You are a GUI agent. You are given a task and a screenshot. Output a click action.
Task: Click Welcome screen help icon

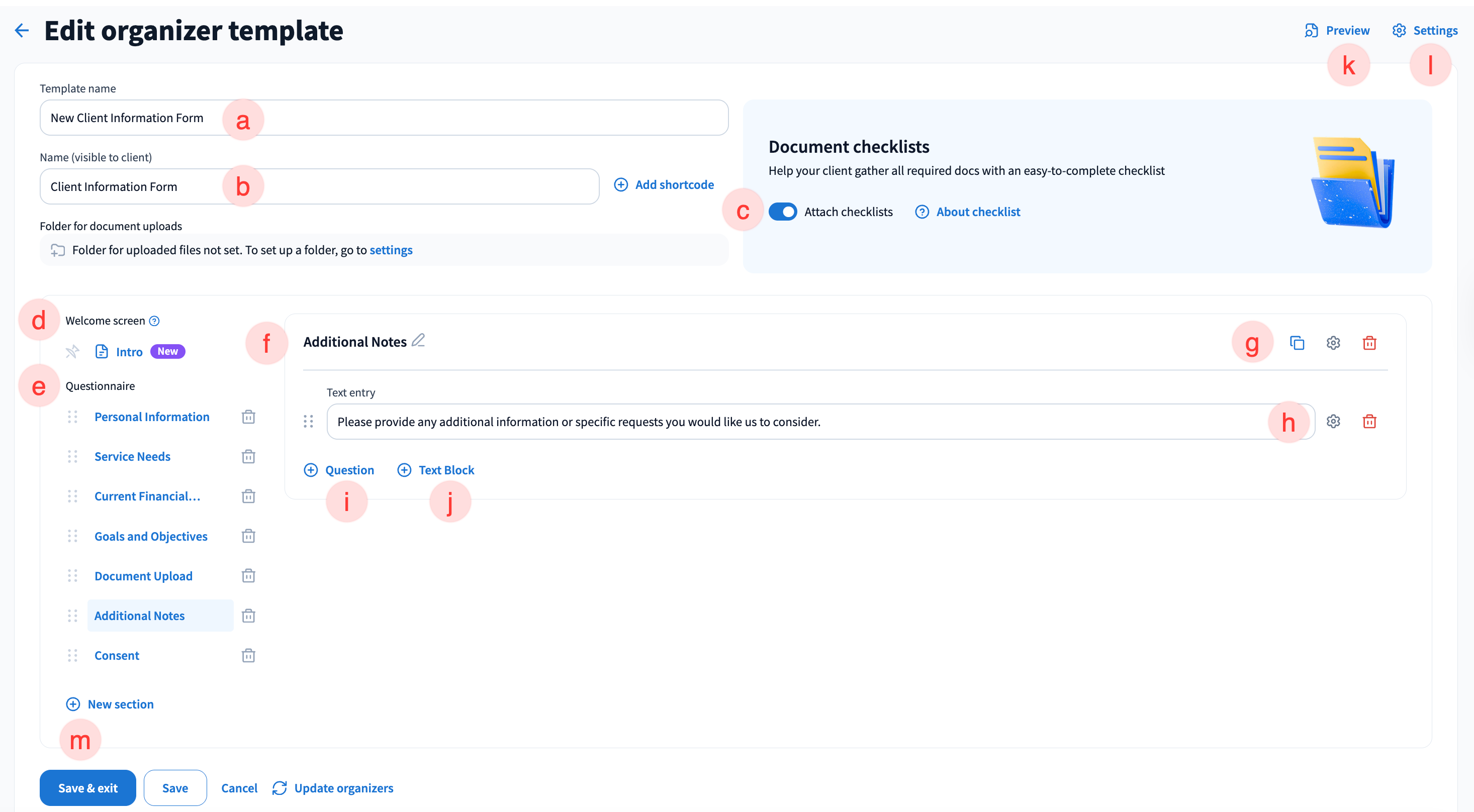(x=154, y=321)
